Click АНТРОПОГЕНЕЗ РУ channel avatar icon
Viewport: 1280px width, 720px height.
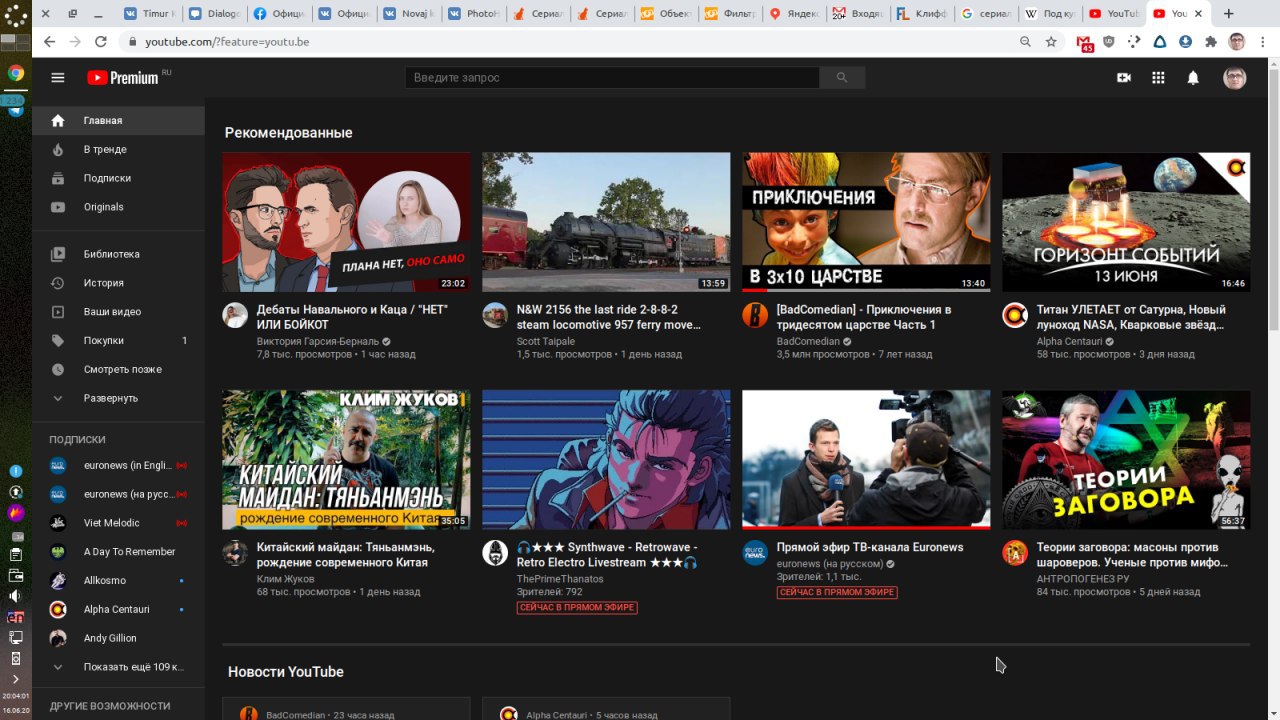1015,553
